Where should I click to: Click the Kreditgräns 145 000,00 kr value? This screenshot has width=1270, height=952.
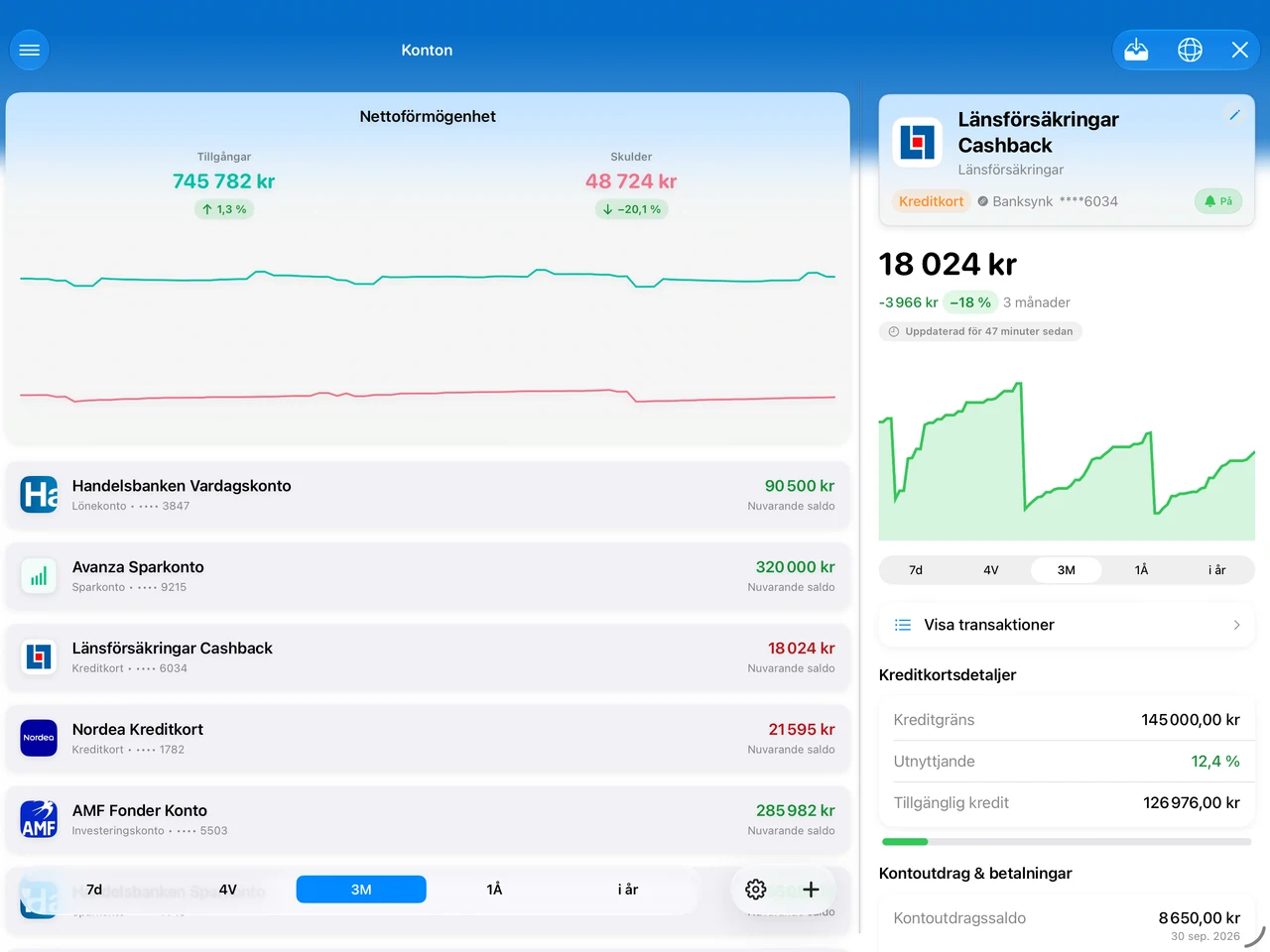click(1190, 720)
